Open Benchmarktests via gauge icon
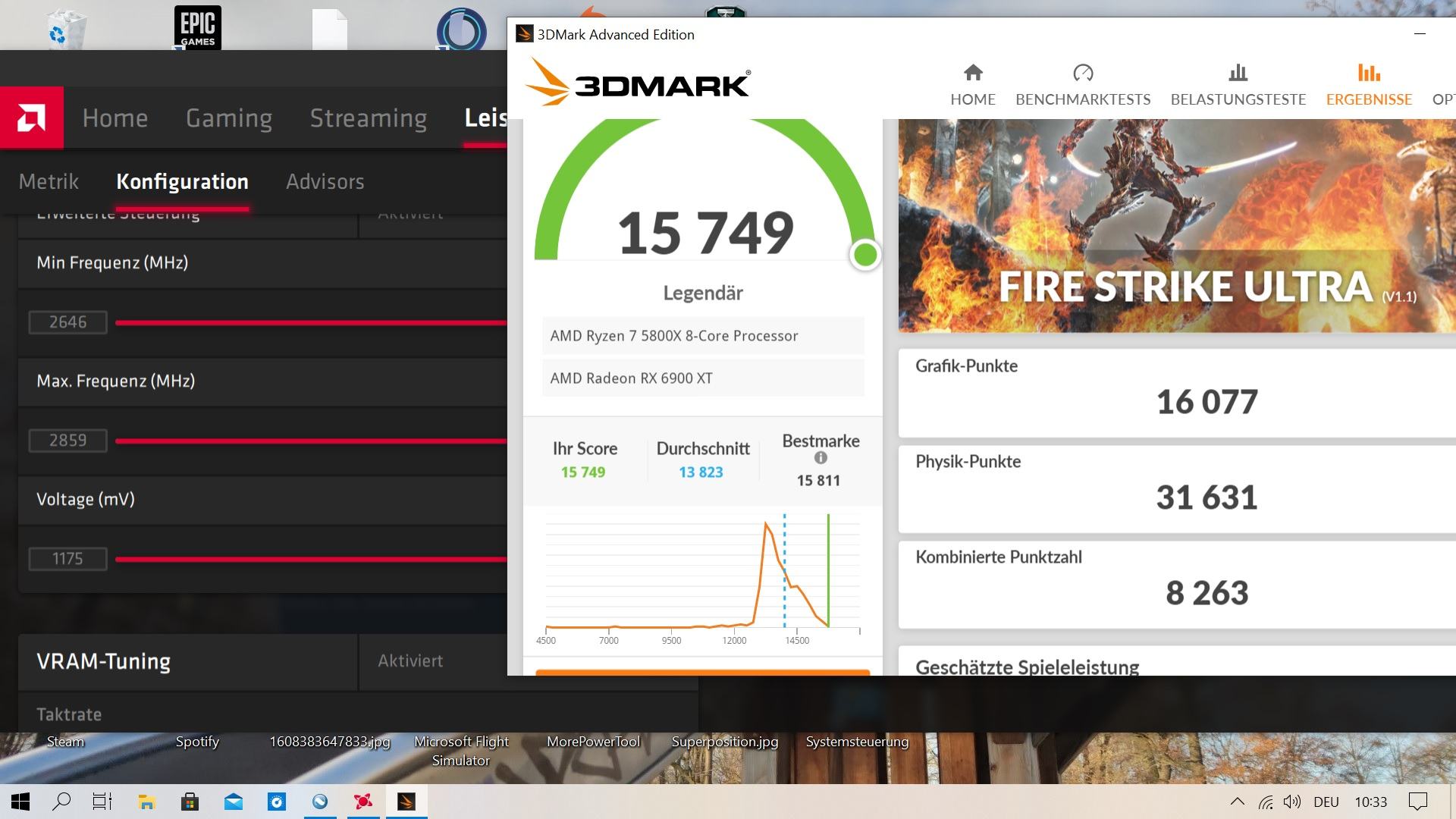Viewport: 1456px width, 819px height. [x=1083, y=73]
